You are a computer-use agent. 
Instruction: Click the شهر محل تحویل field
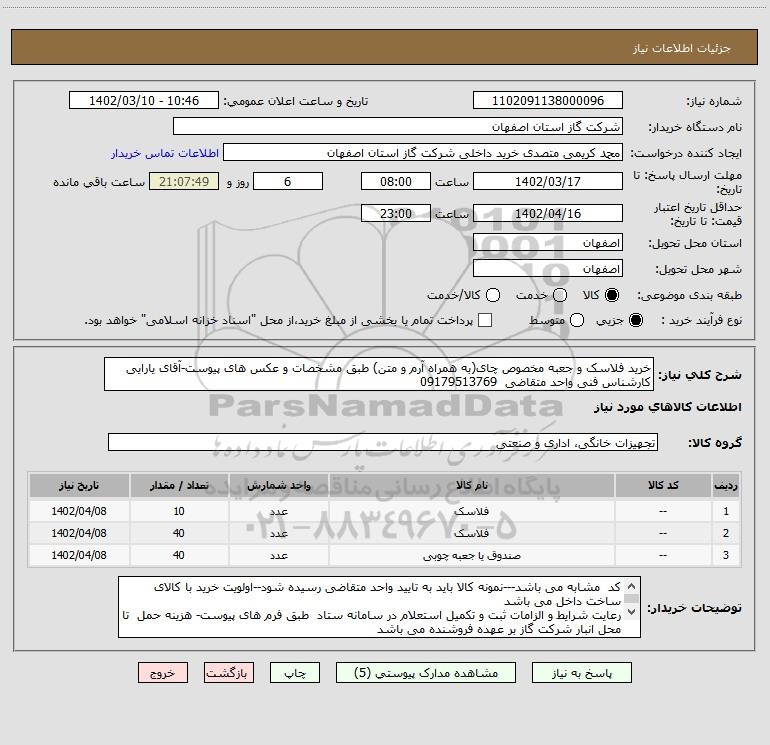[548, 269]
